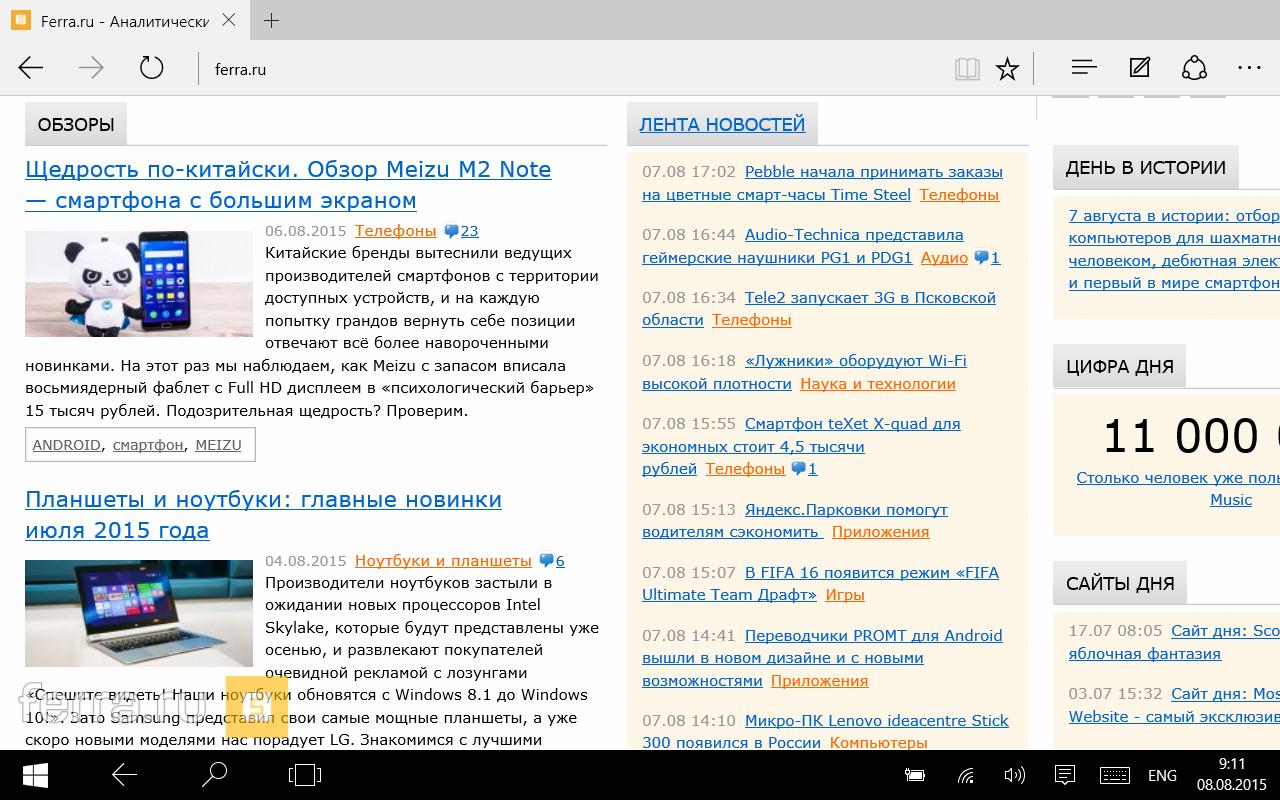Open the volume speaker tray icon

[1014, 775]
